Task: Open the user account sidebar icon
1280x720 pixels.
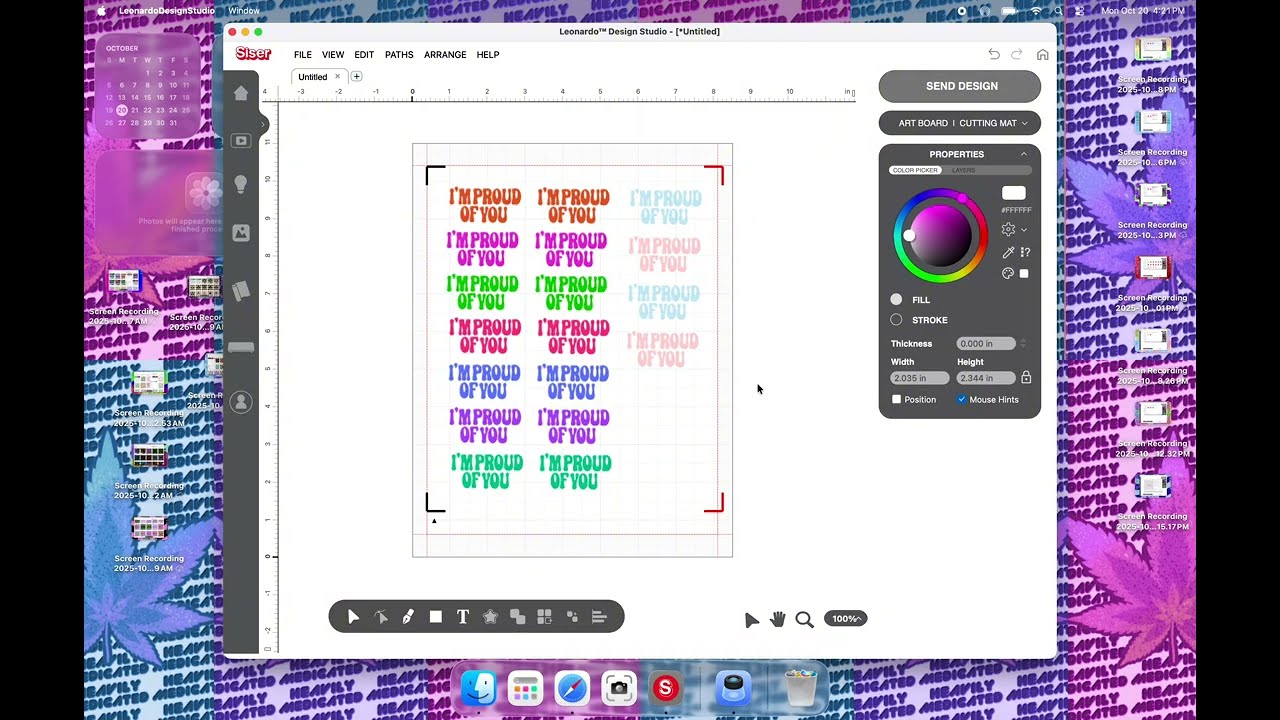Action: point(241,402)
